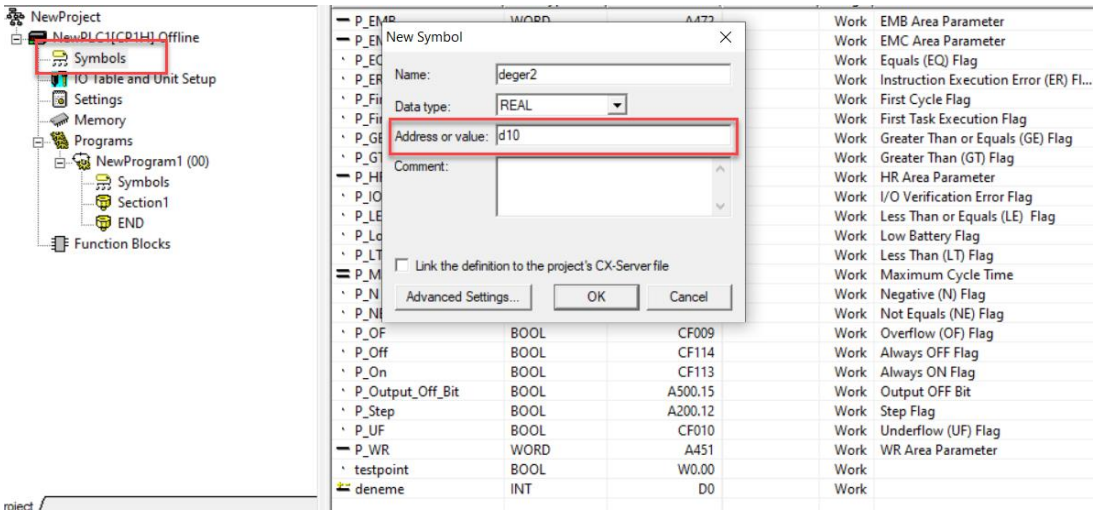Select the END section icon
The height and width of the screenshot is (526, 1118).
(x=103, y=223)
